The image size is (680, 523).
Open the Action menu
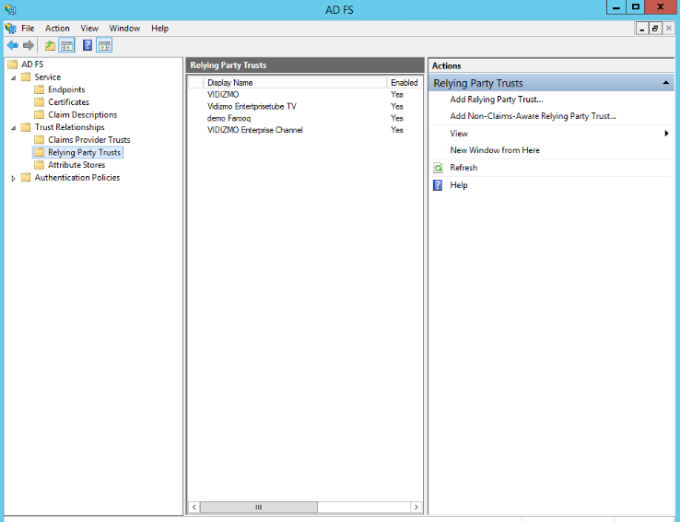(57, 28)
